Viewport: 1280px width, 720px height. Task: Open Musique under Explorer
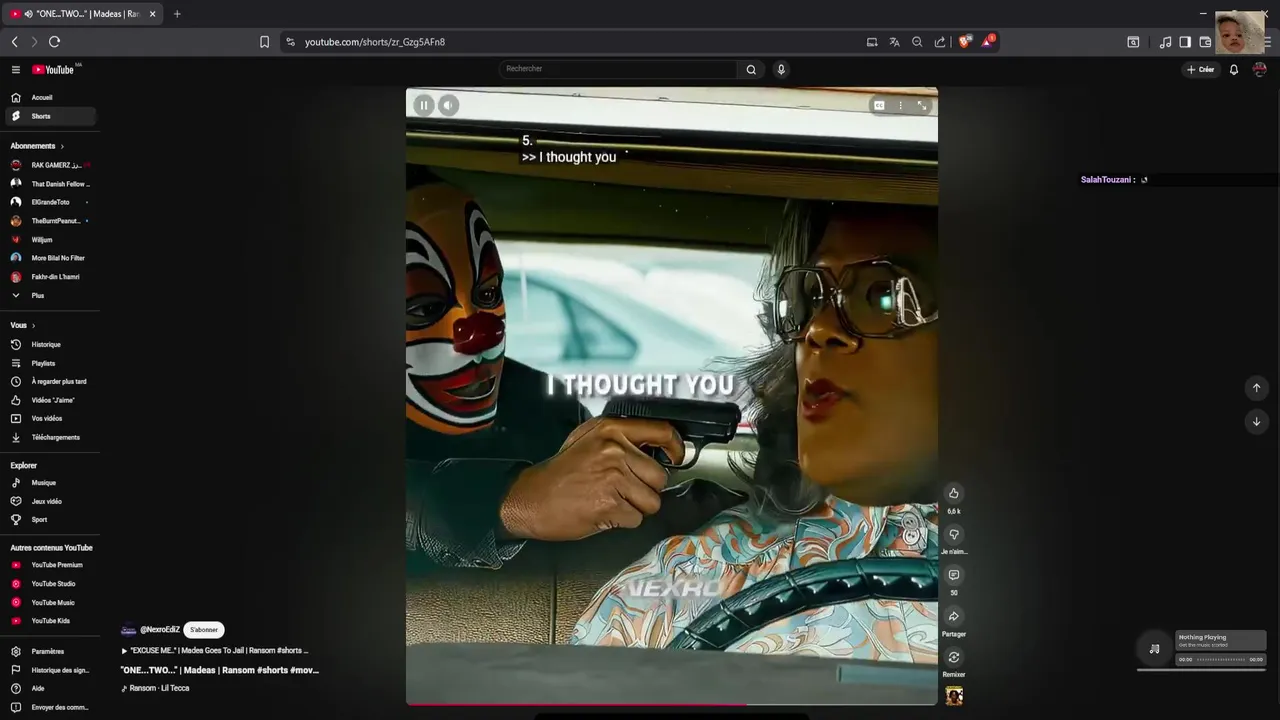[x=50, y=483]
